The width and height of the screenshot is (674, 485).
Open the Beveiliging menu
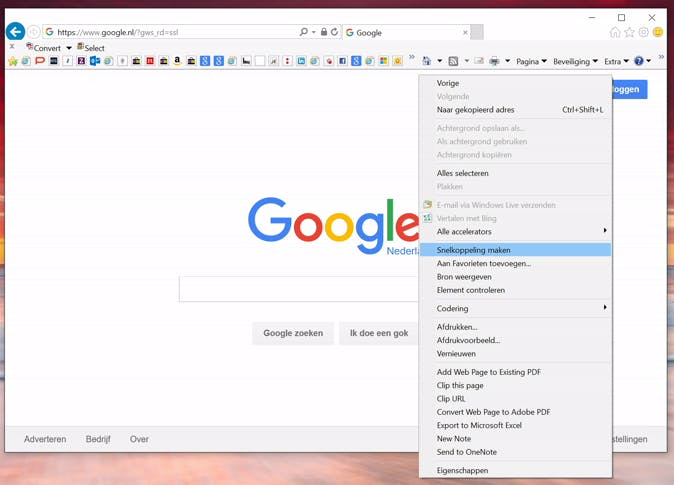pos(575,61)
